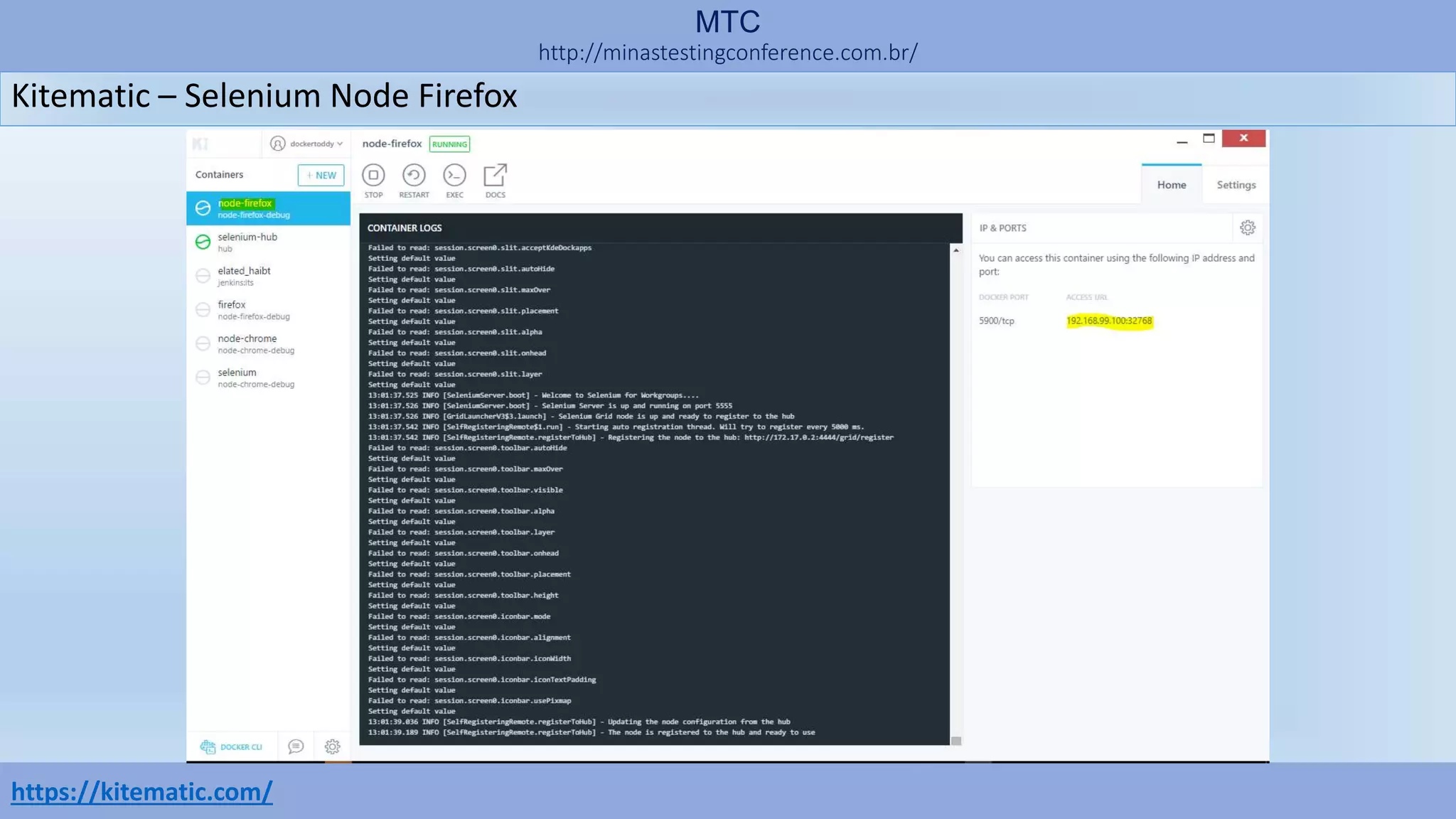
Task: Click the Kitematic logo icon
Action: coord(200,144)
